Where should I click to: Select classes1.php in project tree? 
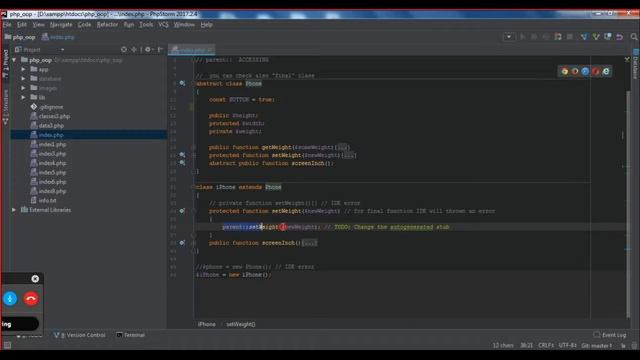(50, 116)
